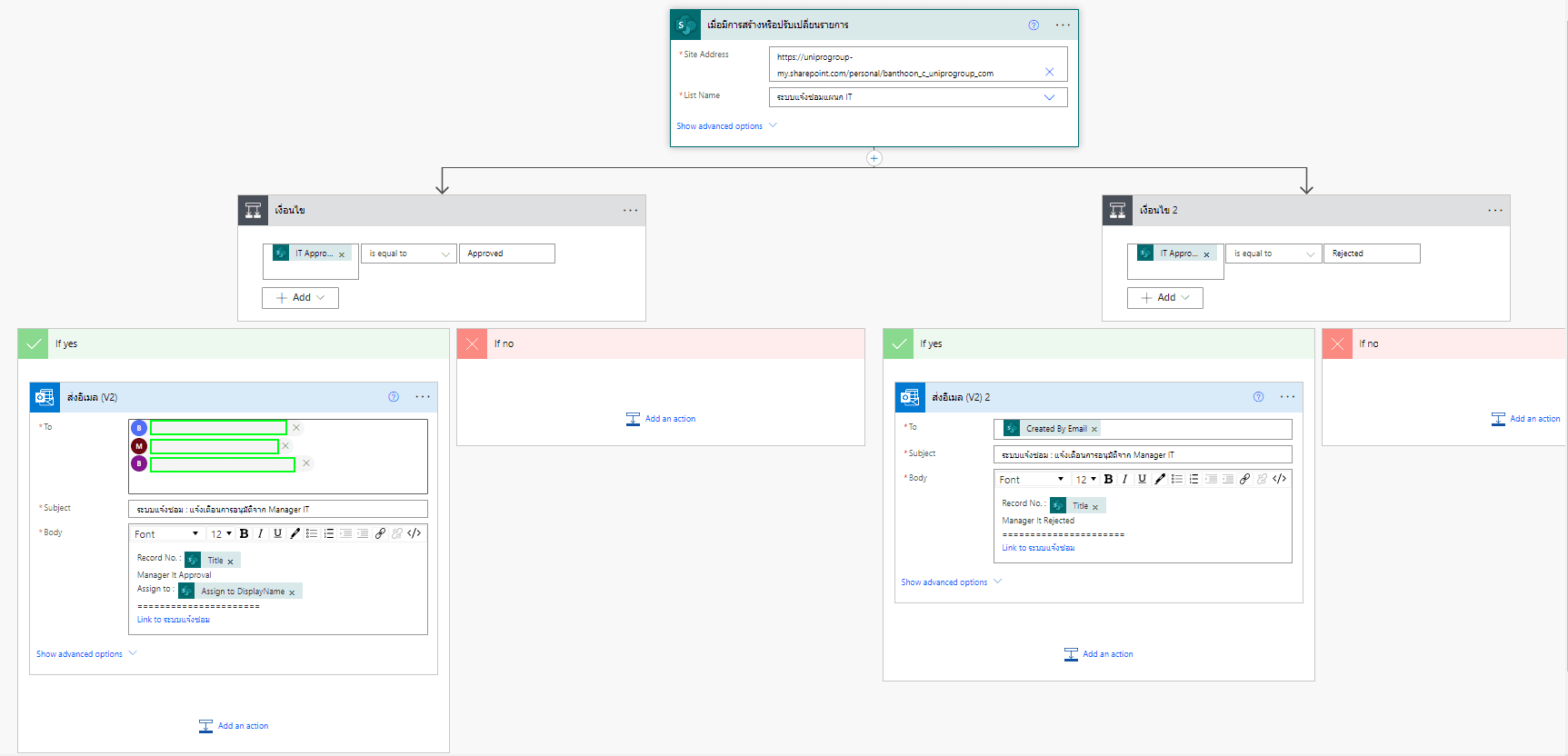The width and height of the screenshot is (1568, 756).
Task: Open 'Link to ระบบแจ้งซ่อม' in ส่งอีเมล (V2) 2 body
Action: coord(1038,548)
